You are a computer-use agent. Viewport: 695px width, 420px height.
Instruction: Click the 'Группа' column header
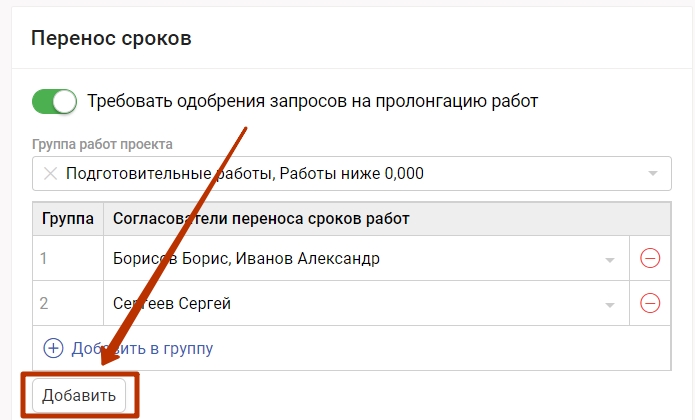click(68, 219)
